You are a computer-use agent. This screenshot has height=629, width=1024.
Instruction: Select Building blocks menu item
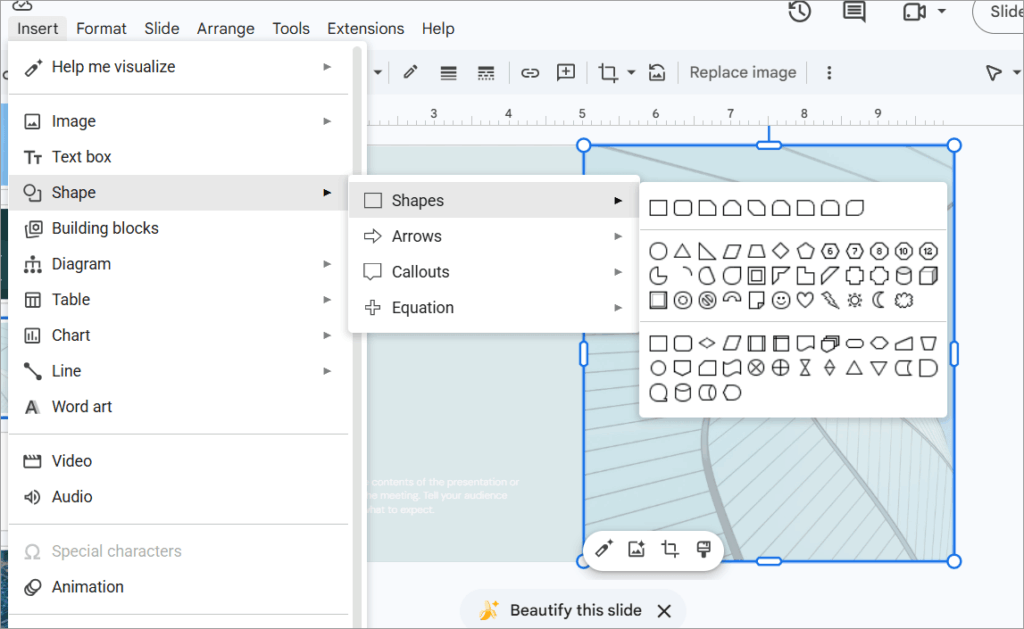pos(179,228)
